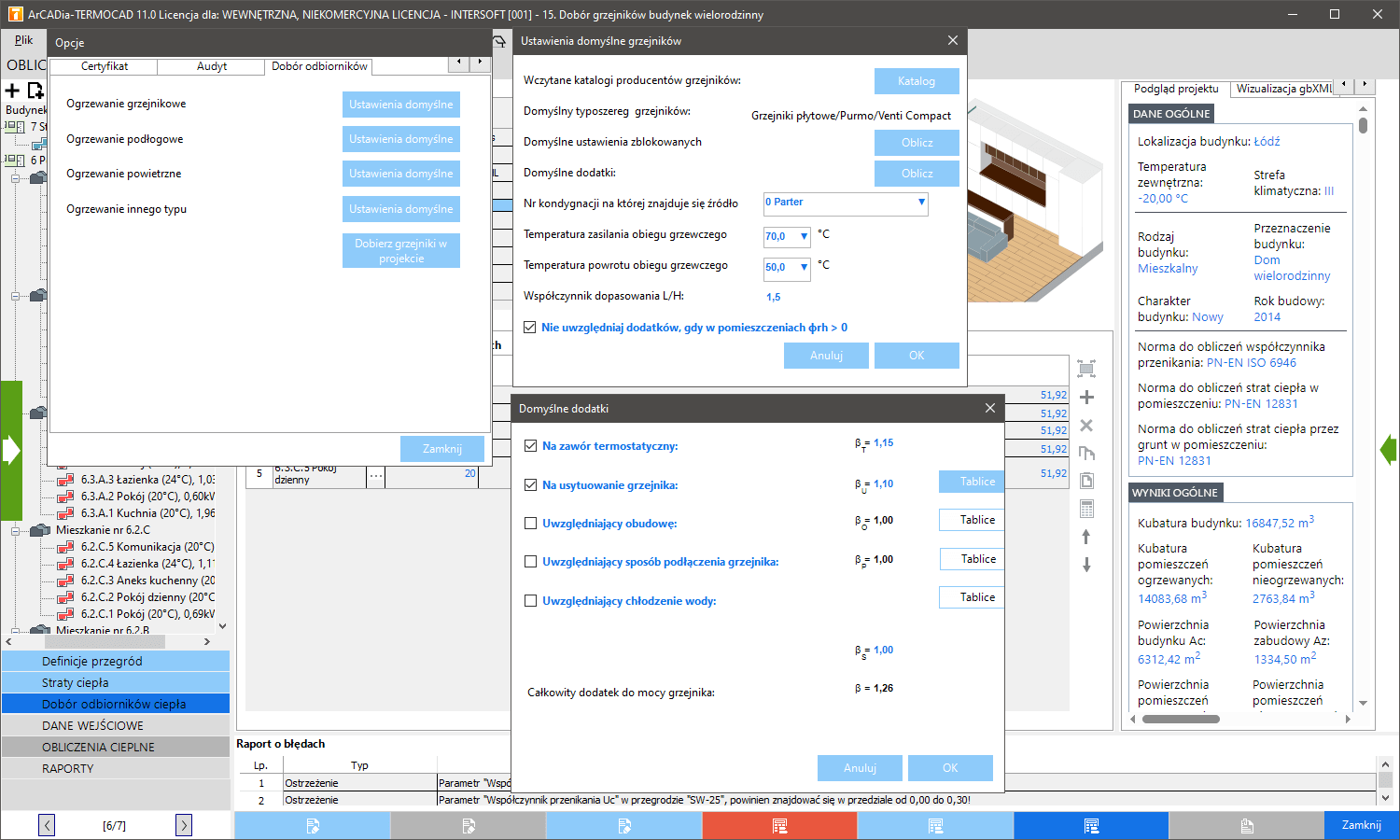Click OK in the Domyślne dodatki dialog
This screenshot has height=840, width=1400.
tap(950, 768)
